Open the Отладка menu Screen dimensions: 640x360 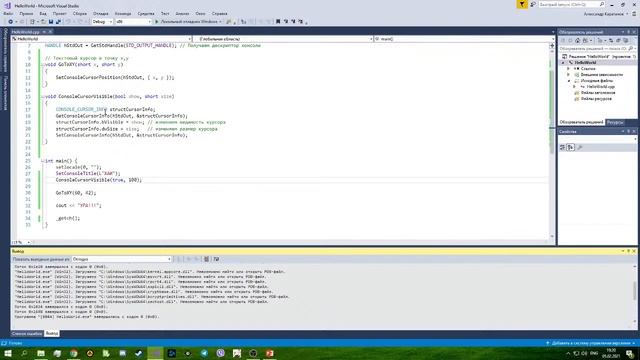pyautogui.click(x=100, y=13)
